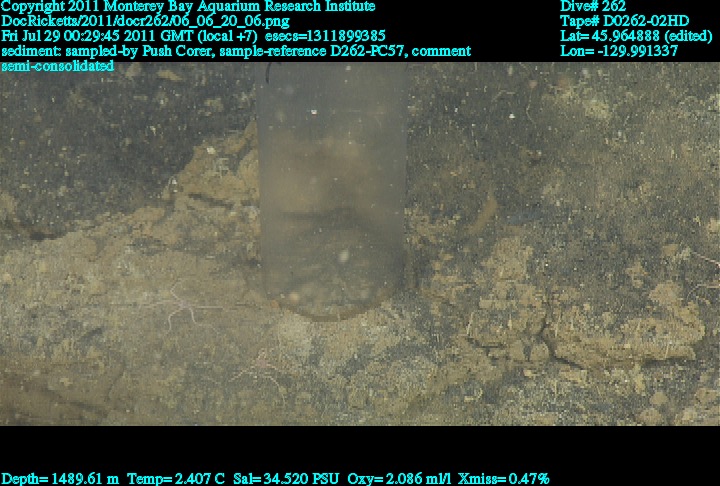Click the semi-consolidated comment text

57,66
